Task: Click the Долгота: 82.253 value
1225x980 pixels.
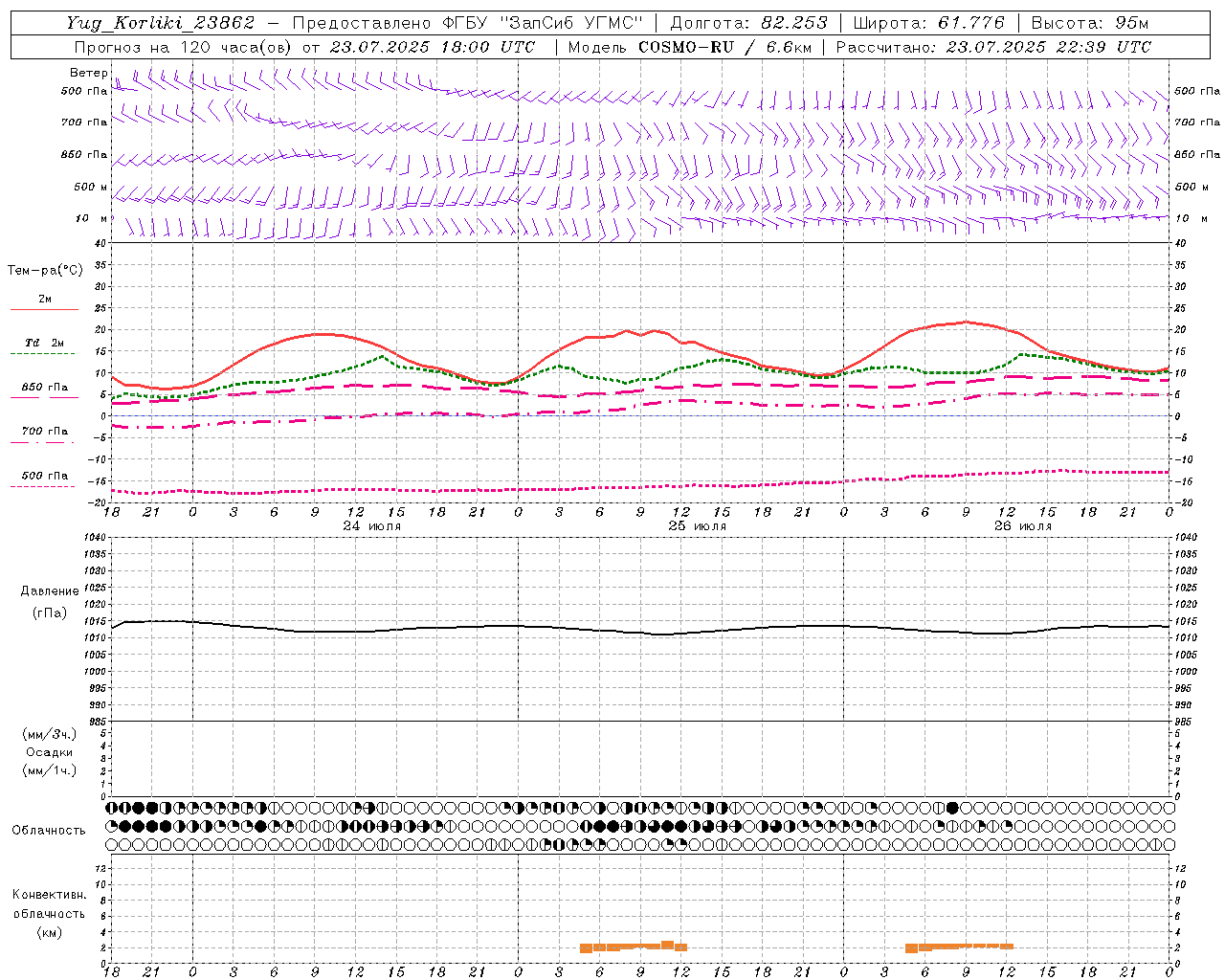Action: point(748,23)
